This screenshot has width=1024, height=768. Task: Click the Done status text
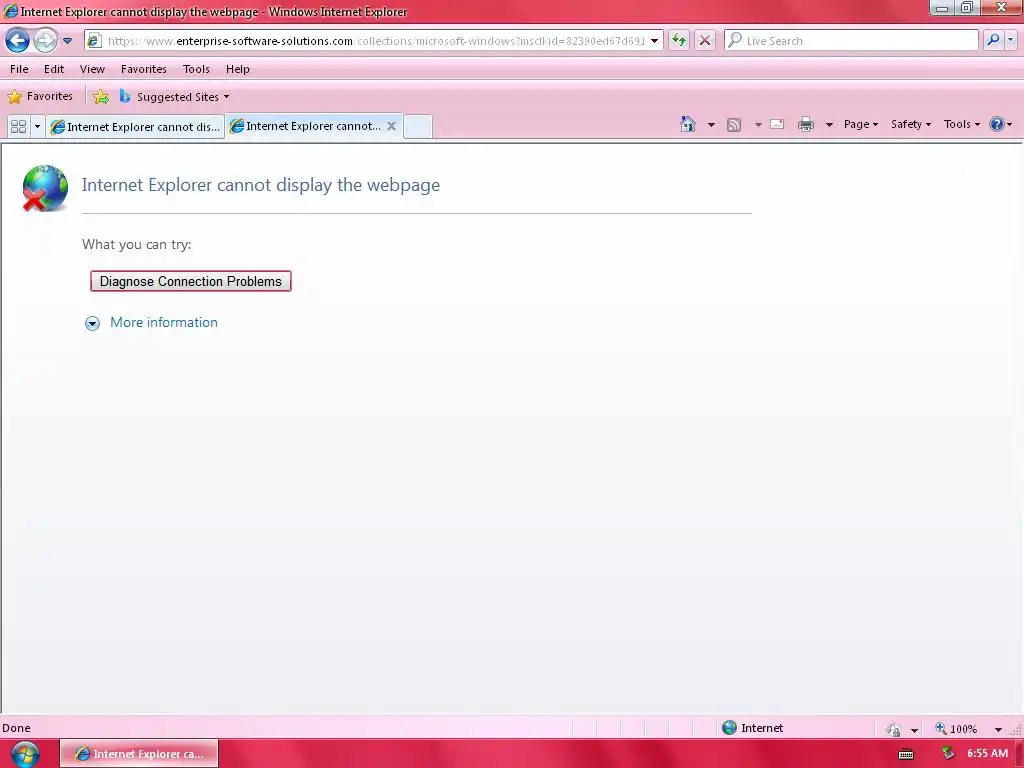coord(16,728)
